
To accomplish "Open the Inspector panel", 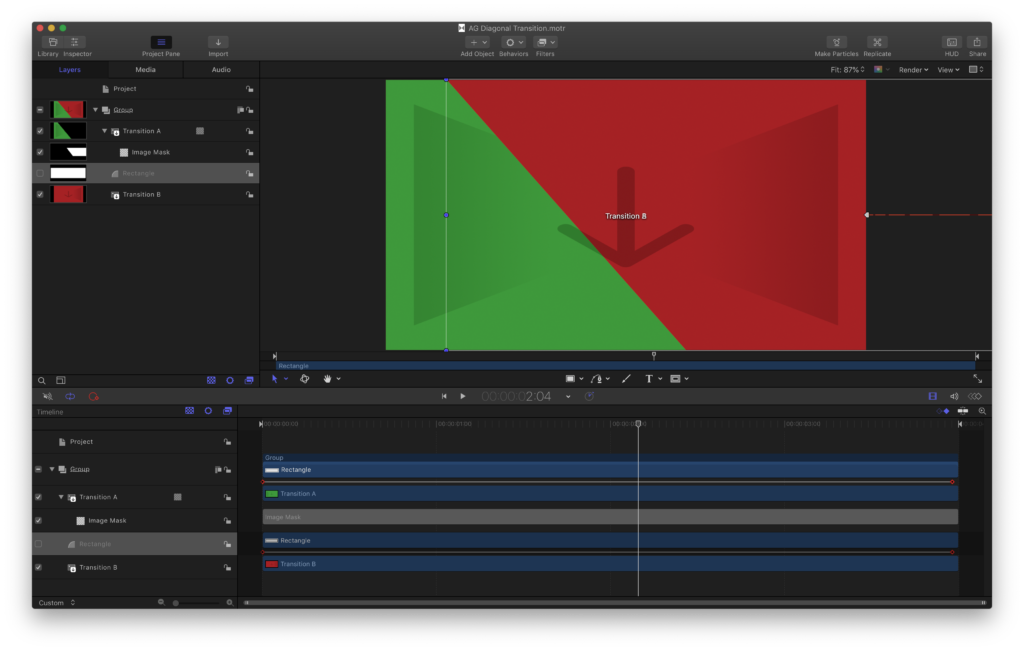I will click(x=74, y=42).
